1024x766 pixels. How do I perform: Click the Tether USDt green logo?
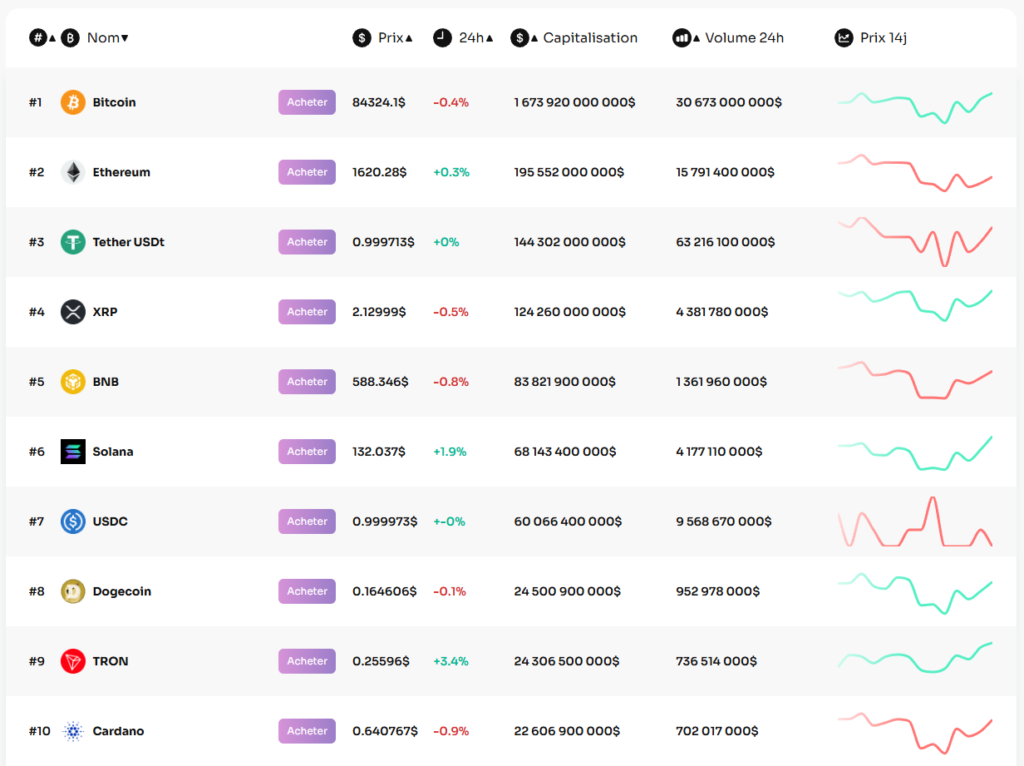click(73, 242)
